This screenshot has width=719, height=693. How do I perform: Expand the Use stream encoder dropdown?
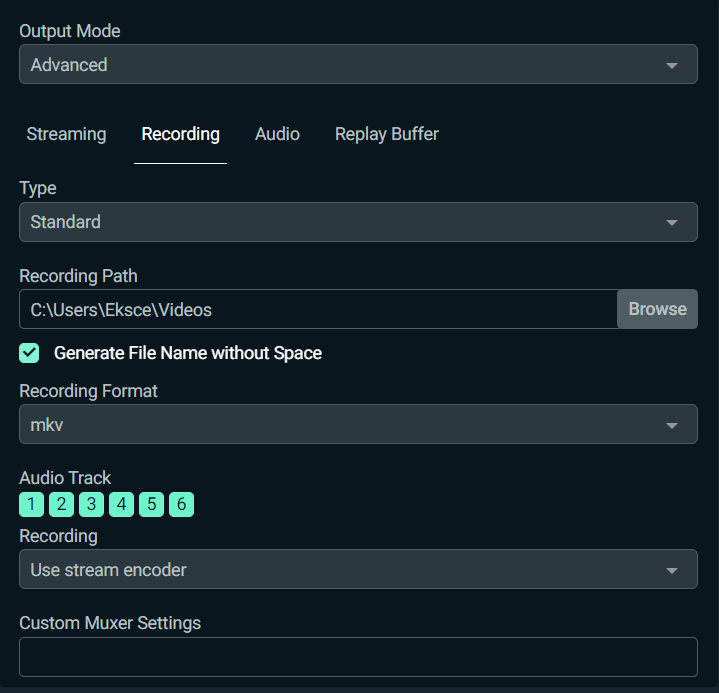point(358,569)
